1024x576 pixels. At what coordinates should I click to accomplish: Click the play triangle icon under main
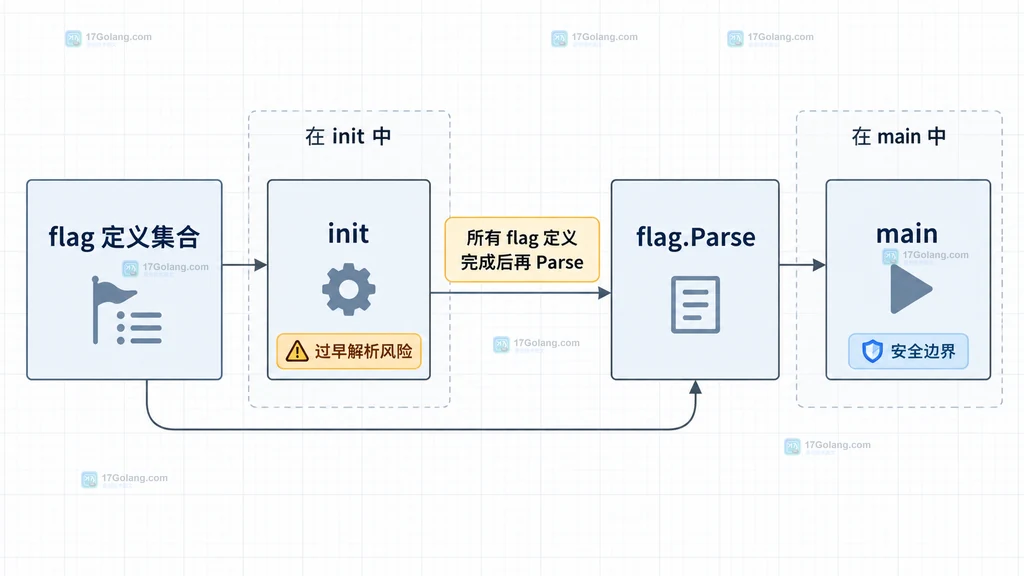(911, 289)
